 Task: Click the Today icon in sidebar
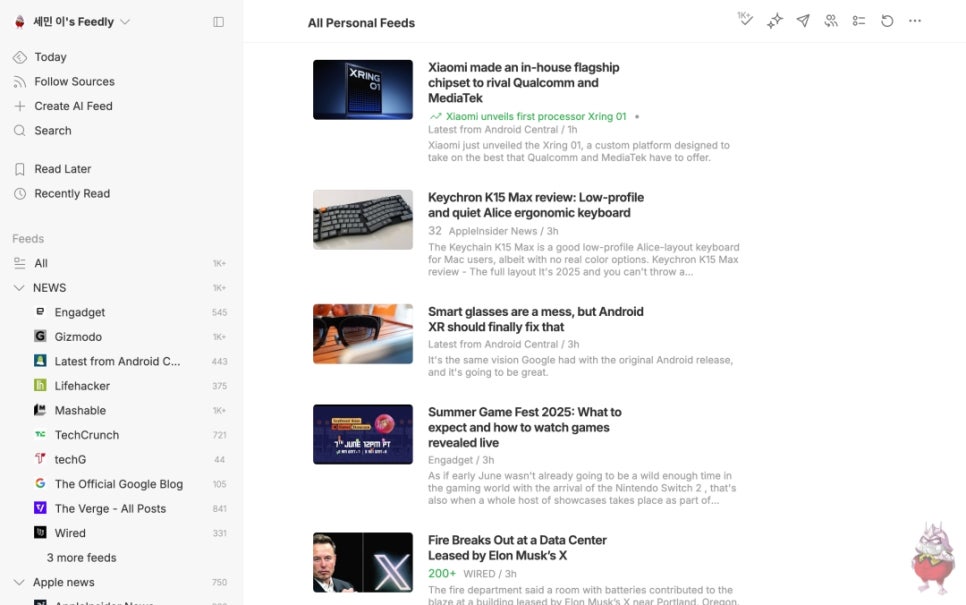click(x=20, y=57)
